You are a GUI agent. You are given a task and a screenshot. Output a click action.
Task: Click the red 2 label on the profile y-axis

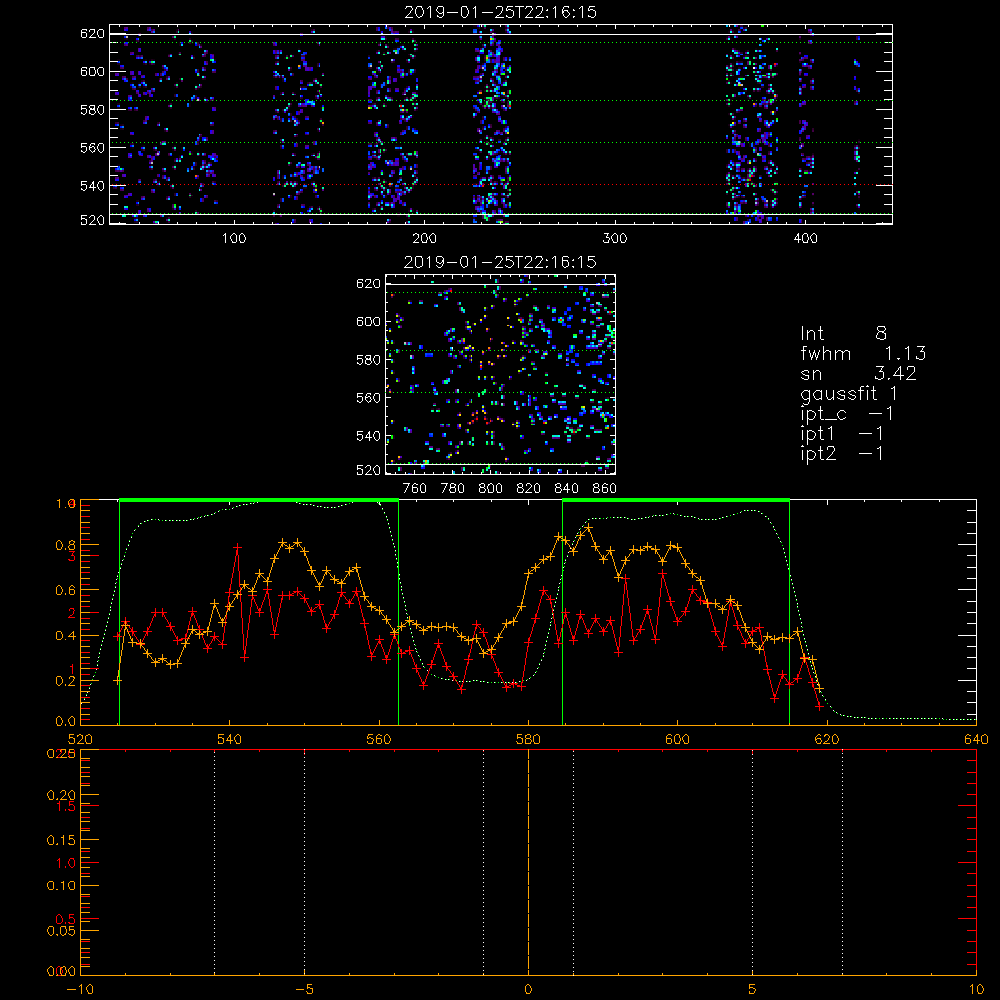pyautogui.click(x=71, y=614)
